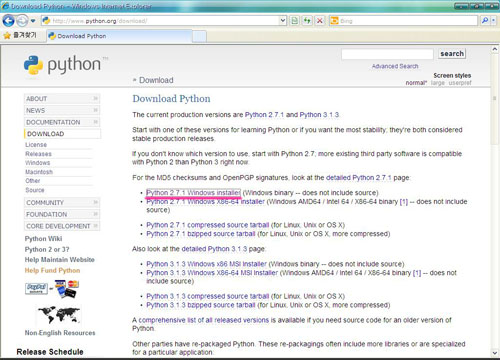500x360 pixels.
Task: Open the Advanced Search link
Action: [x=395, y=66]
